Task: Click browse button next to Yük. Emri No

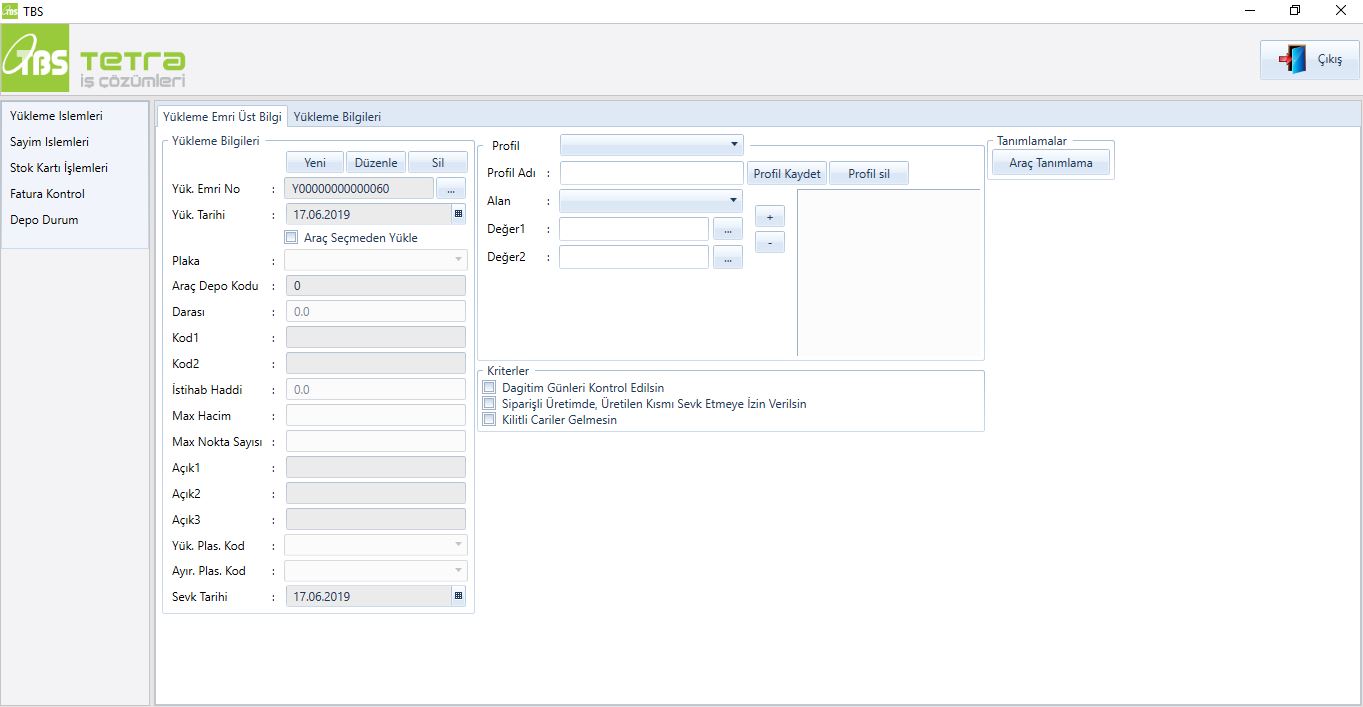Action: [451, 188]
